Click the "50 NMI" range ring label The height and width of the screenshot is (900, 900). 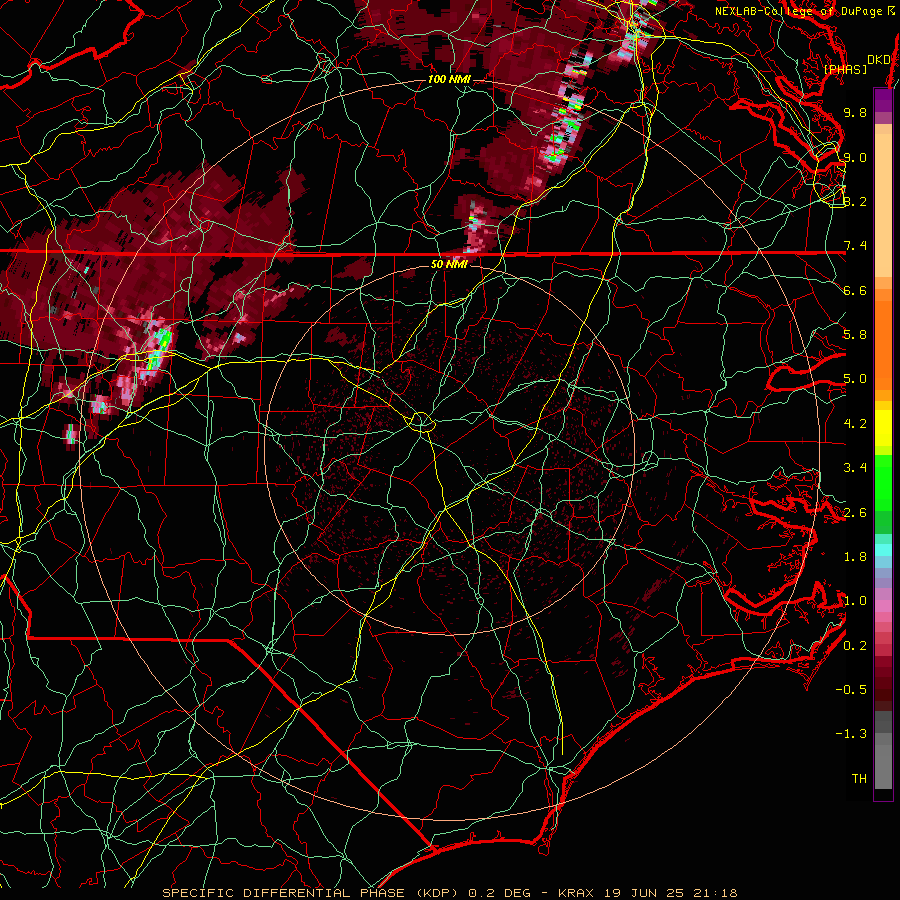click(449, 265)
